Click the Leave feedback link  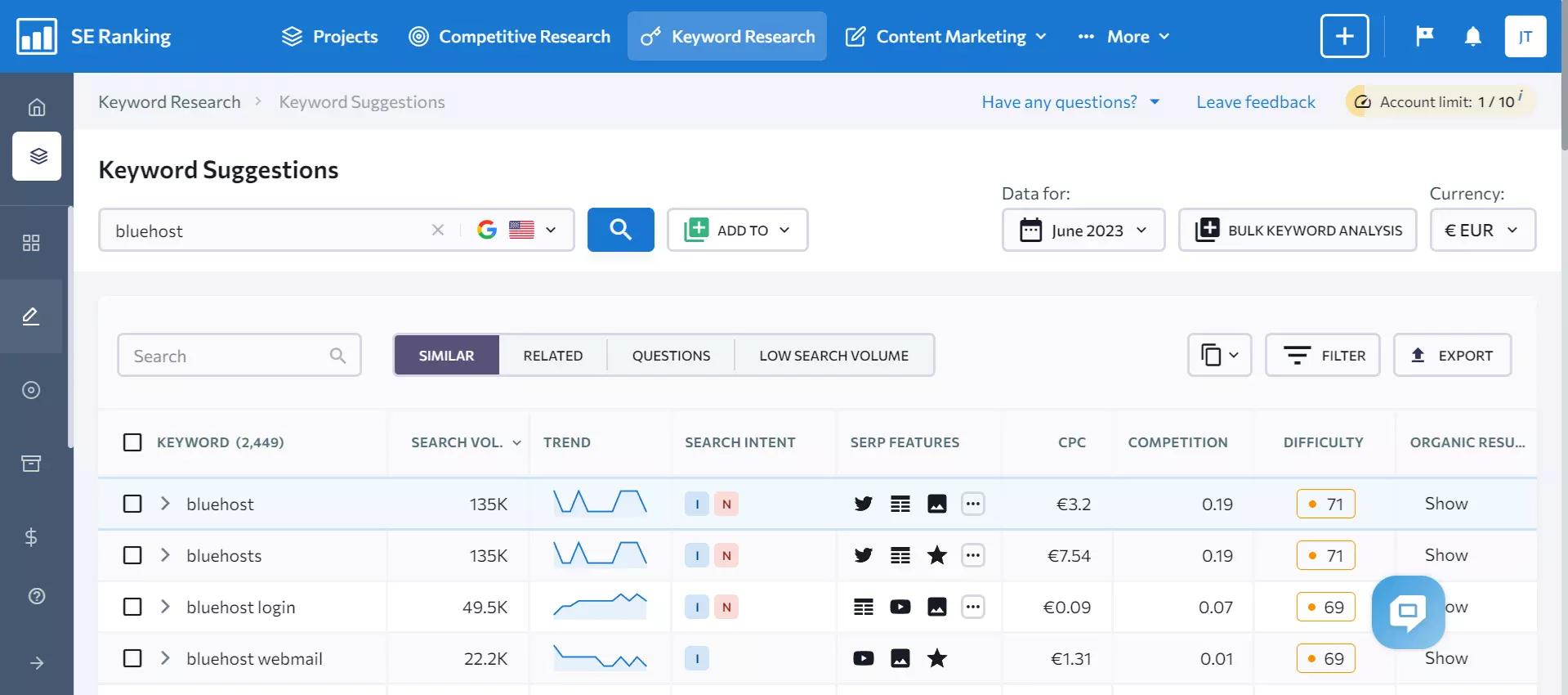pos(1255,102)
